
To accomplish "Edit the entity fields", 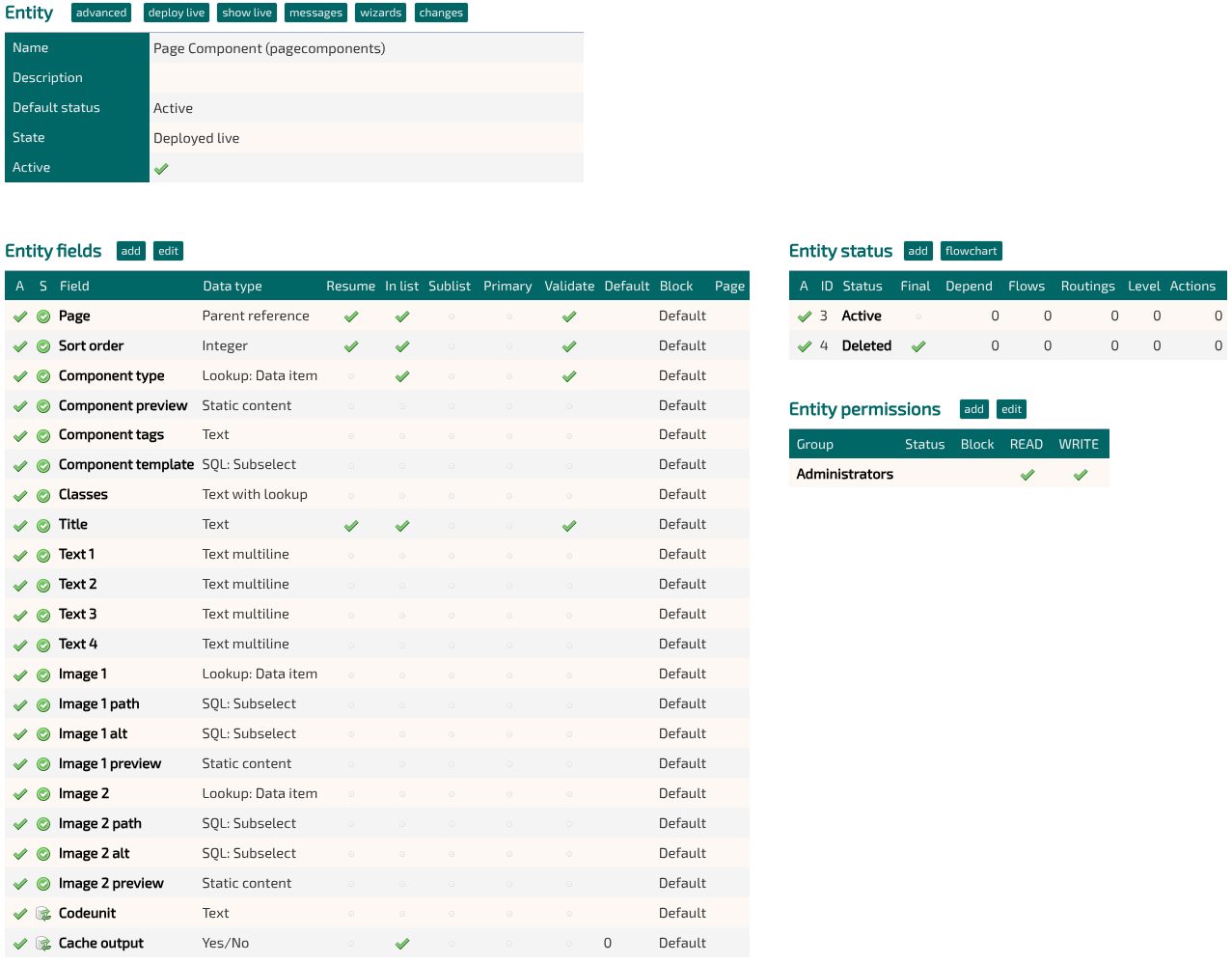I will (169, 251).
